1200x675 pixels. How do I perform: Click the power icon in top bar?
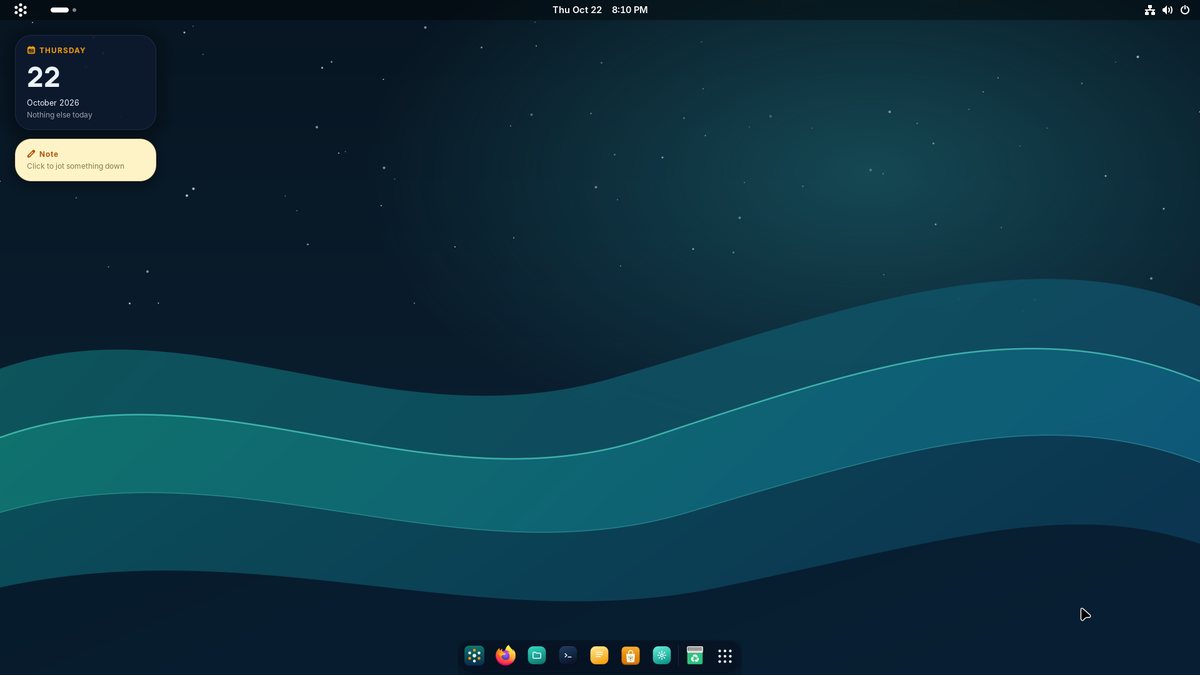pyautogui.click(x=1185, y=10)
